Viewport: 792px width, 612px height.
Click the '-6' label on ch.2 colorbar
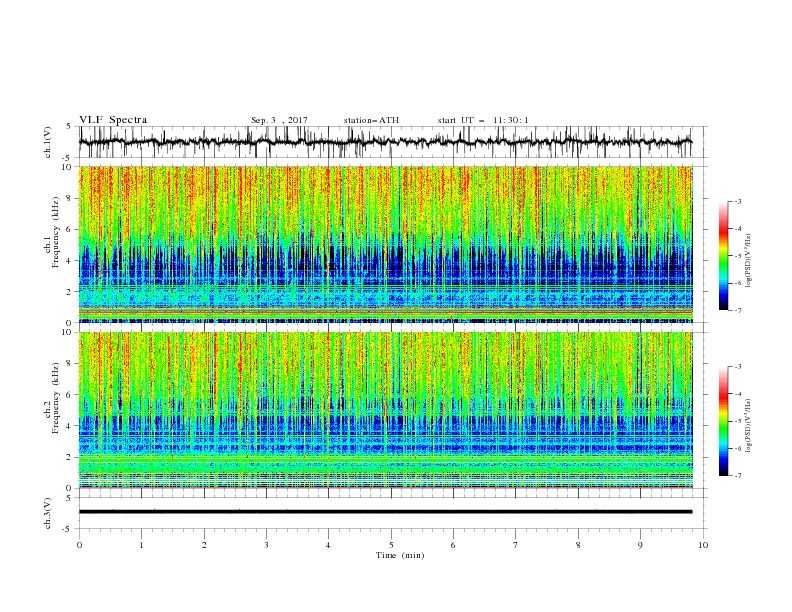click(738, 448)
